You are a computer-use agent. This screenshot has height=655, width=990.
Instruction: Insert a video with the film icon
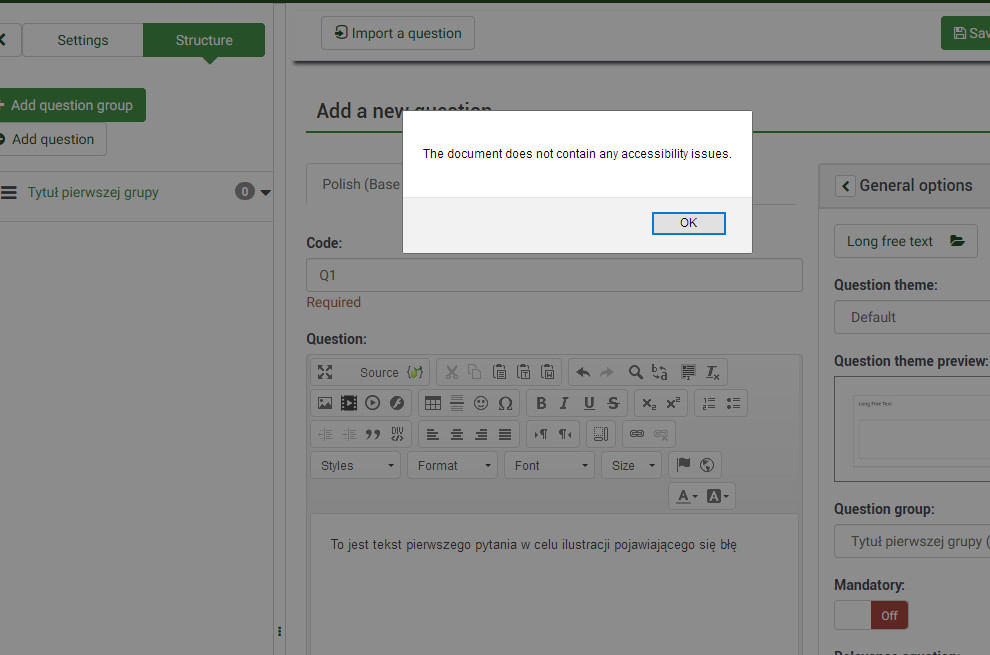pyautogui.click(x=349, y=403)
